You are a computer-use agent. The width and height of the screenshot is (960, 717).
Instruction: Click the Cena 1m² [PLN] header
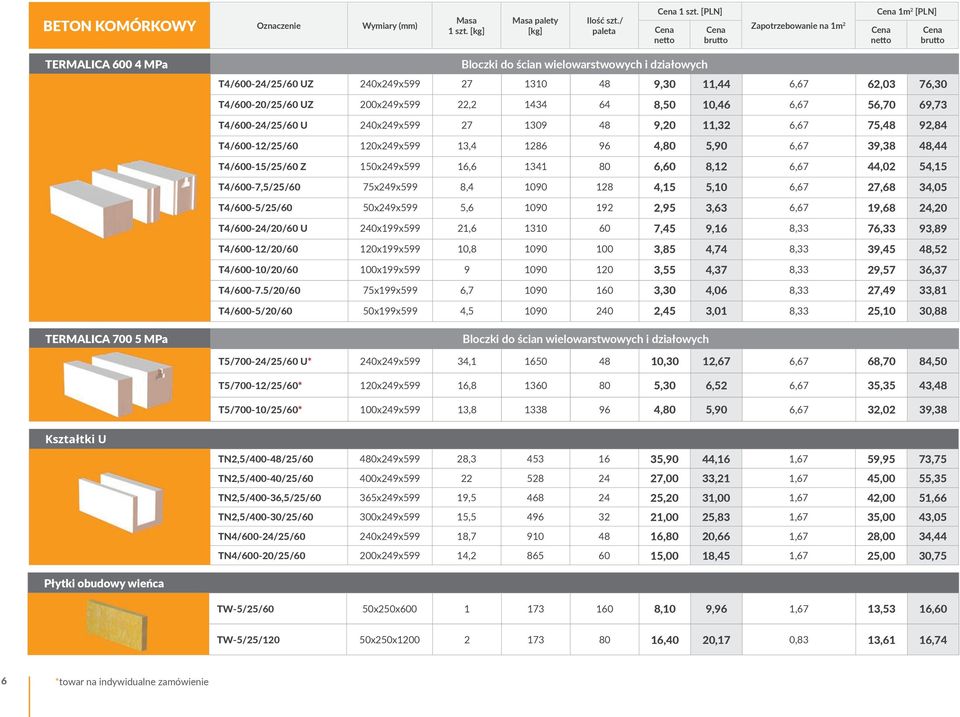[x=906, y=11]
